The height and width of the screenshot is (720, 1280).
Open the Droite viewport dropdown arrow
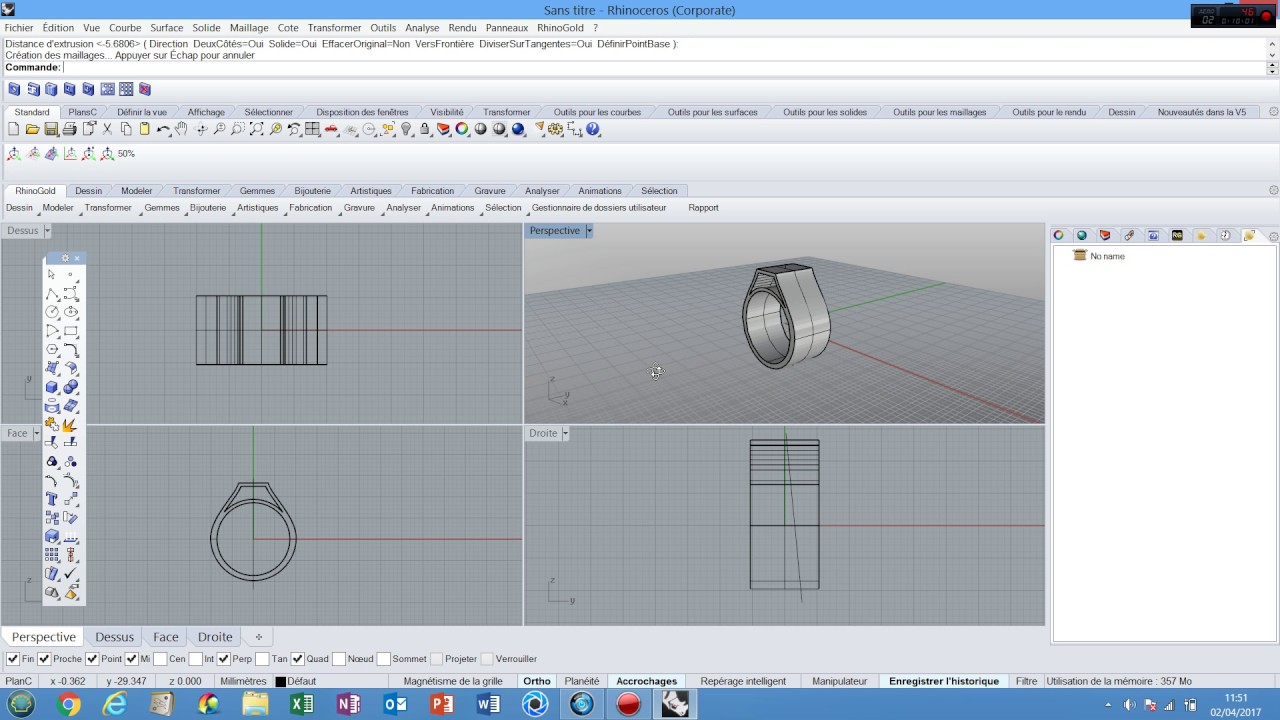(x=565, y=434)
